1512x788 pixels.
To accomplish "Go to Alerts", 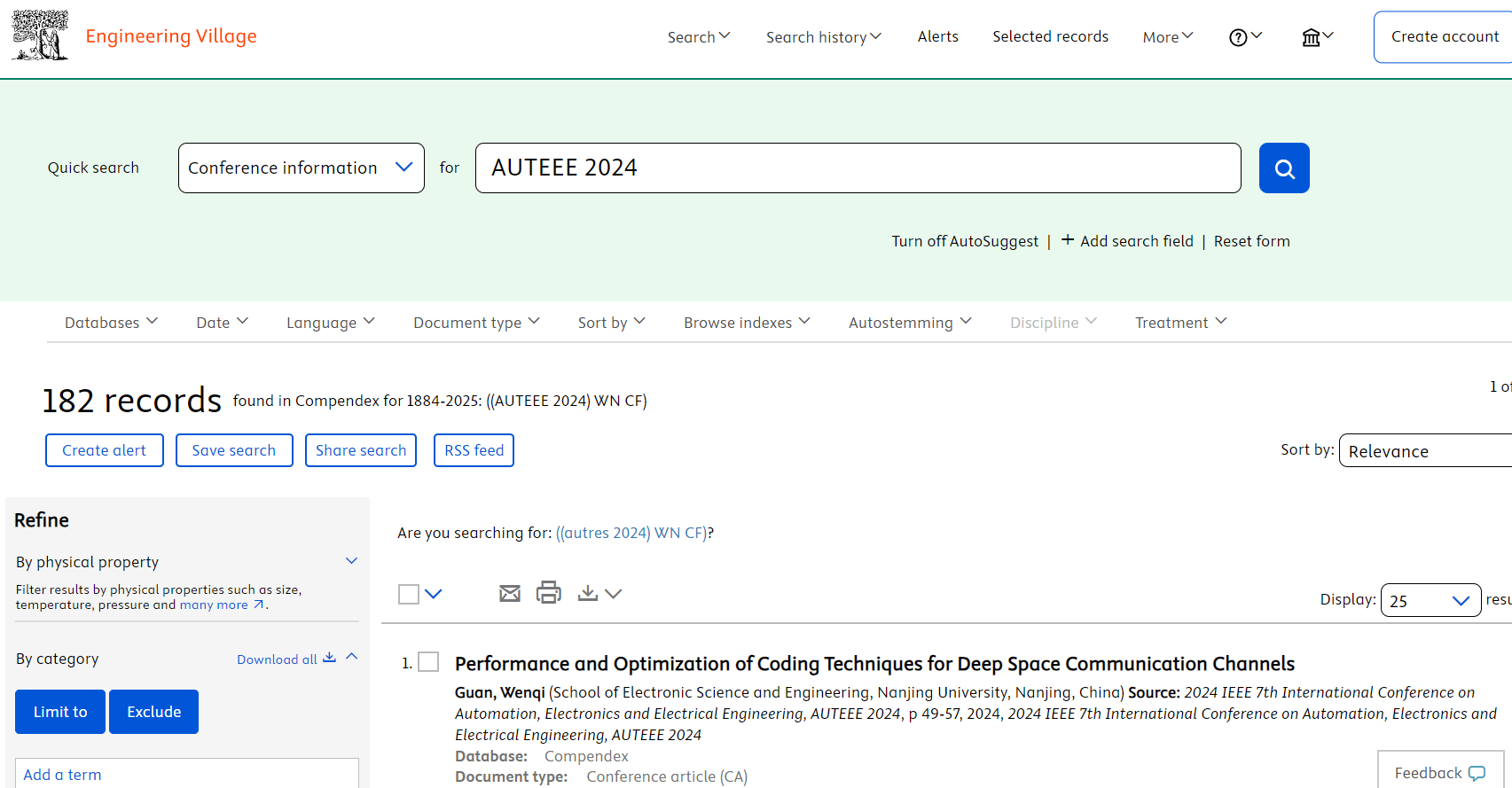I will [937, 36].
